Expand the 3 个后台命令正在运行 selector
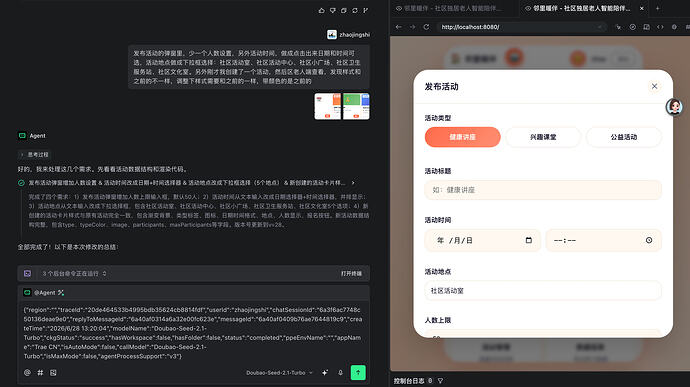 click(x=74, y=273)
